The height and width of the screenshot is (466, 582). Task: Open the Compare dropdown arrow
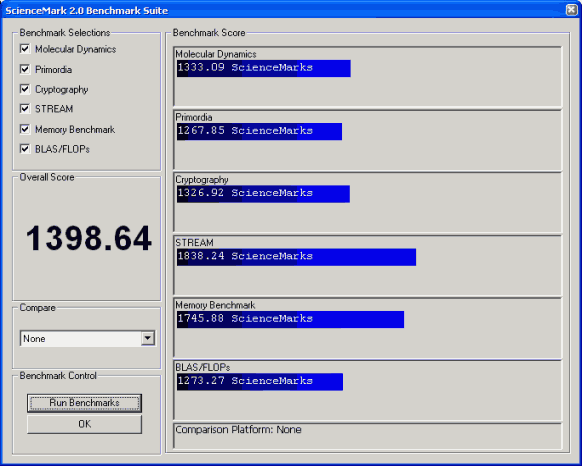[148, 338]
